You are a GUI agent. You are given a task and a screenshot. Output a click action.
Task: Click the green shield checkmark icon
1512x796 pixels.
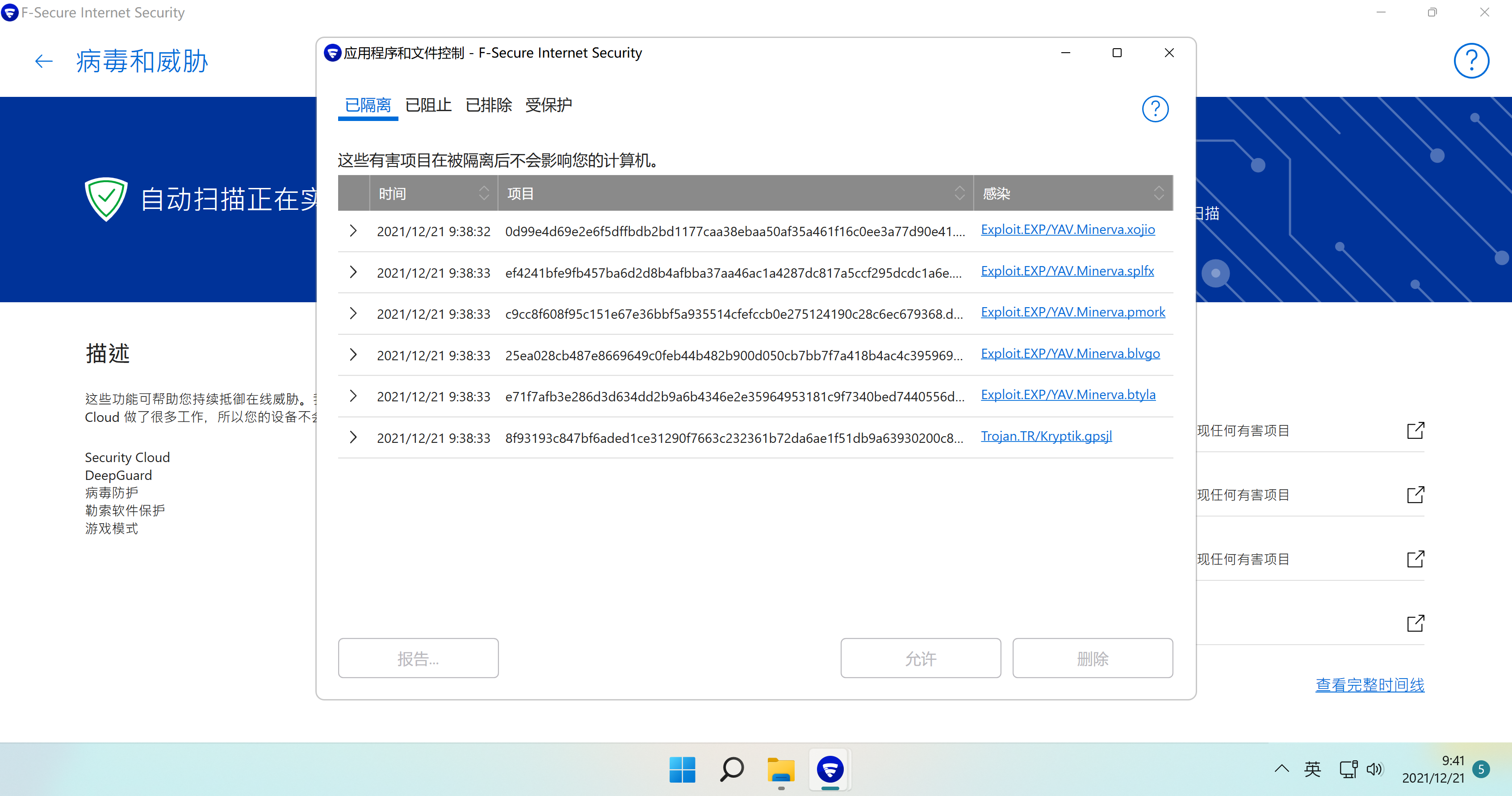[x=106, y=200]
